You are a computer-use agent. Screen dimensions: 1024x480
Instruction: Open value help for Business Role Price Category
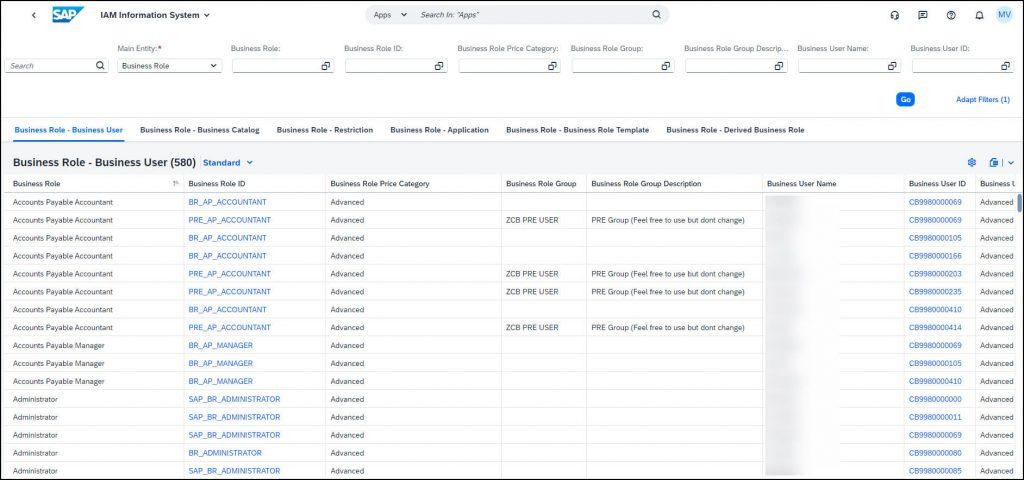pyautogui.click(x=552, y=66)
